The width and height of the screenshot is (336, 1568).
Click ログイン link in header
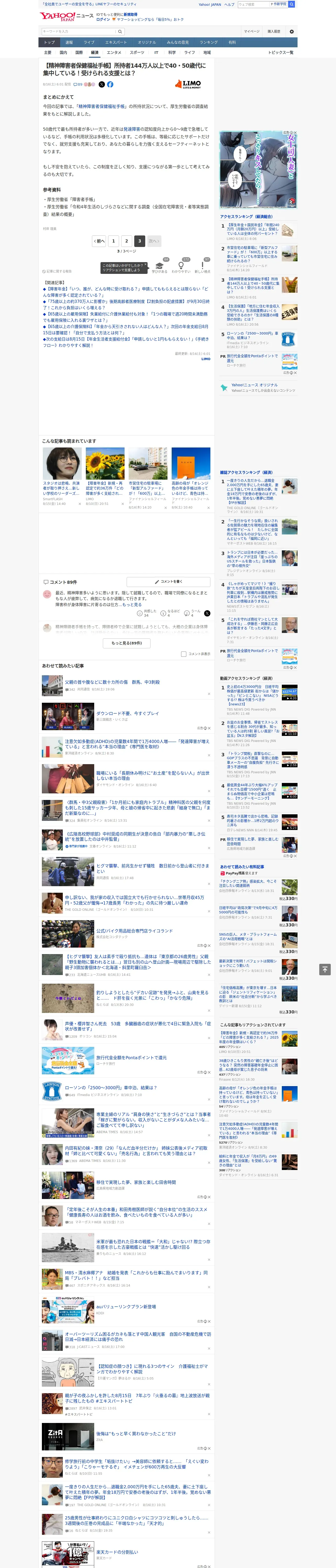103,20
